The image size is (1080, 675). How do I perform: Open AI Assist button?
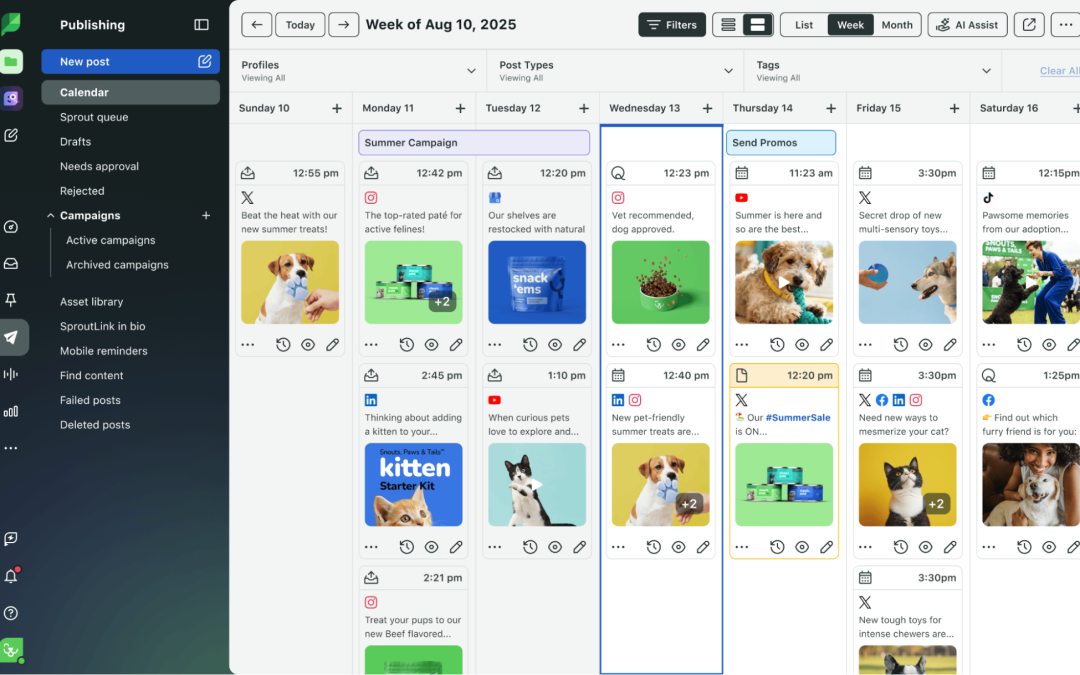(x=968, y=25)
